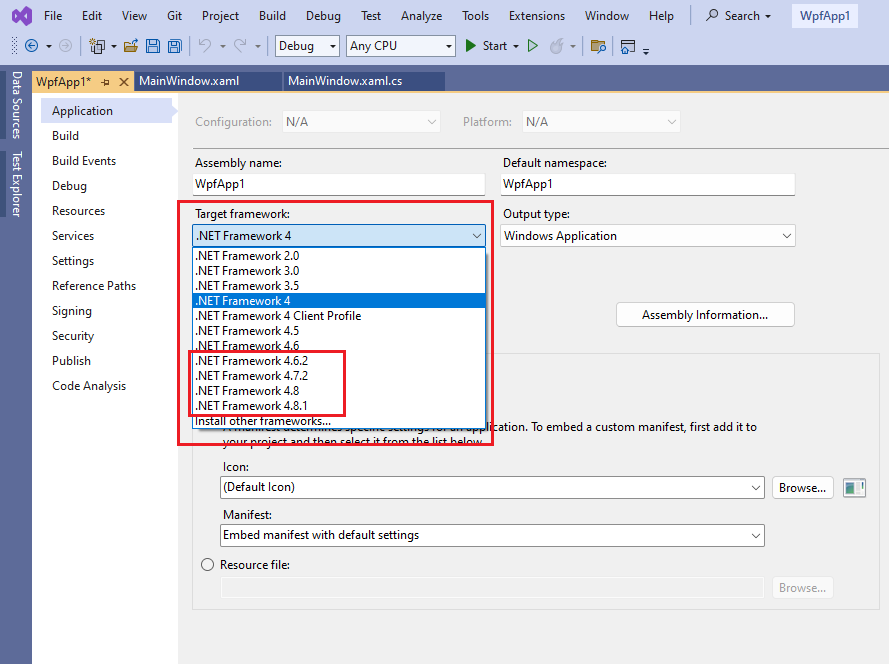The height and width of the screenshot is (664, 889).
Task: Choose .NET Framework 4.8.1 from list
Action: click(339, 406)
